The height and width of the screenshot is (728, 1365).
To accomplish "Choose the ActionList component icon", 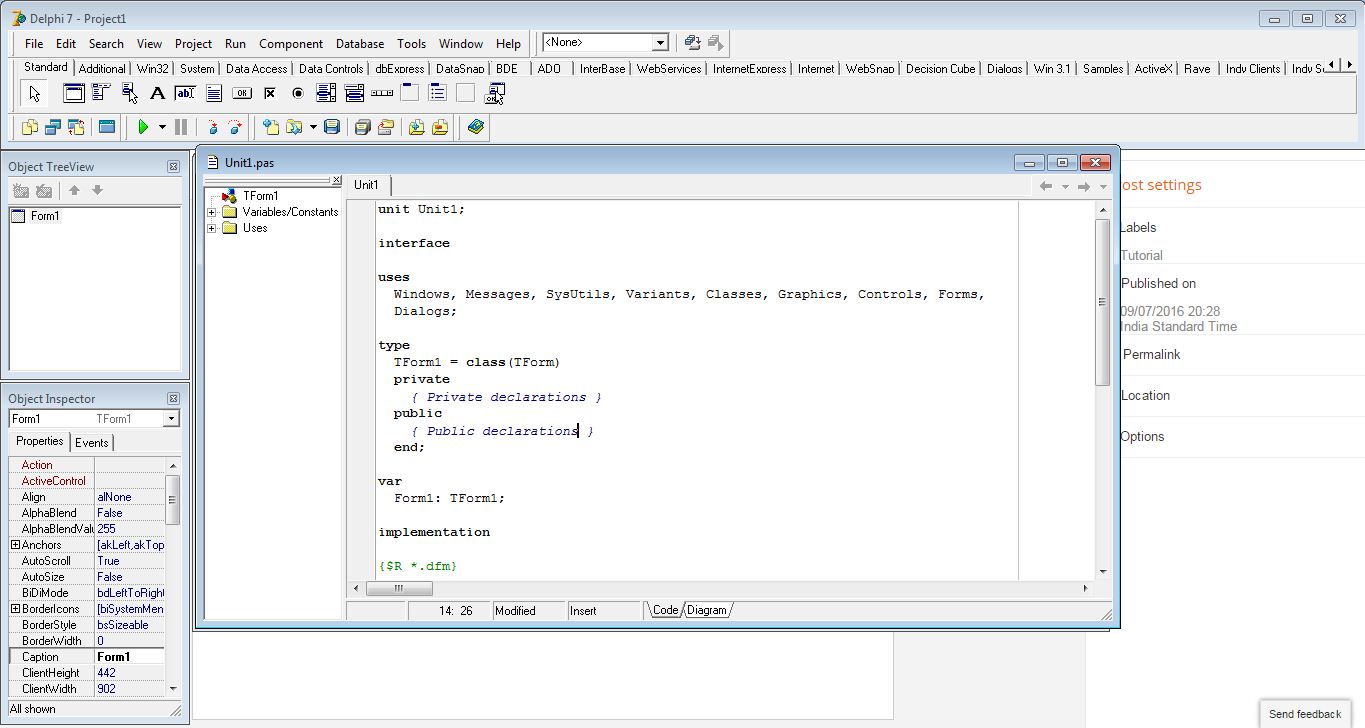I will tap(495, 94).
